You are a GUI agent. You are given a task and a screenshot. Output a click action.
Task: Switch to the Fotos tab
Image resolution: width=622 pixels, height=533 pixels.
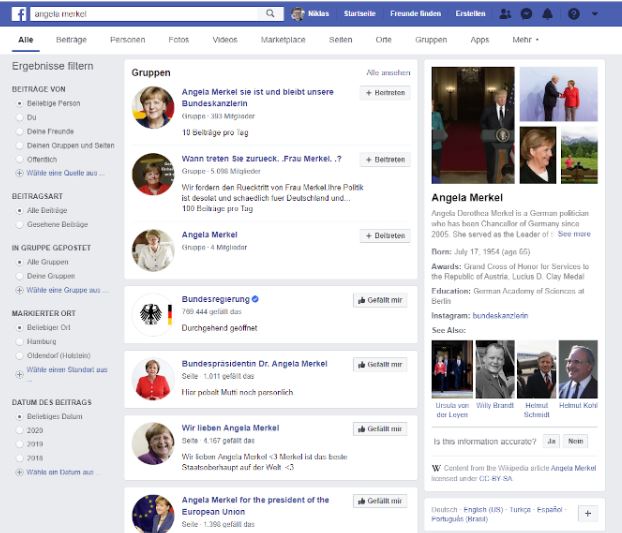(179, 40)
